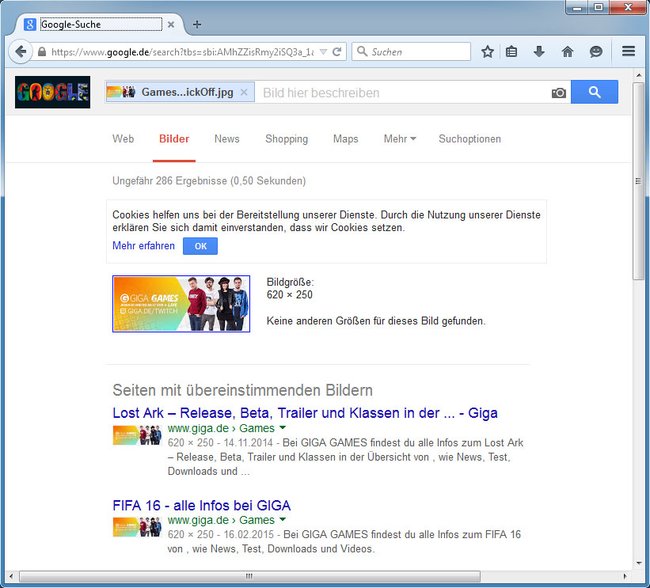Click the Google doodle logo
The height and width of the screenshot is (588, 650).
pos(53,92)
